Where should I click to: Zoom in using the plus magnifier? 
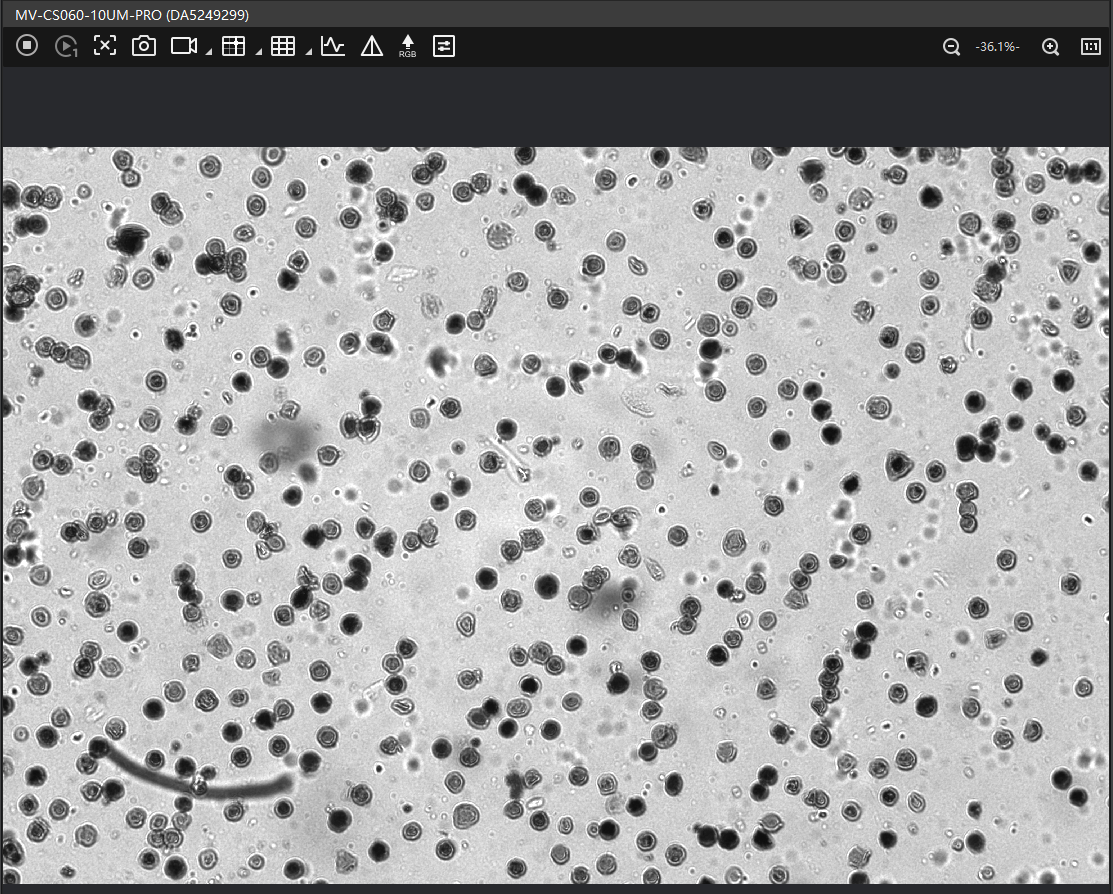pyautogui.click(x=1050, y=47)
